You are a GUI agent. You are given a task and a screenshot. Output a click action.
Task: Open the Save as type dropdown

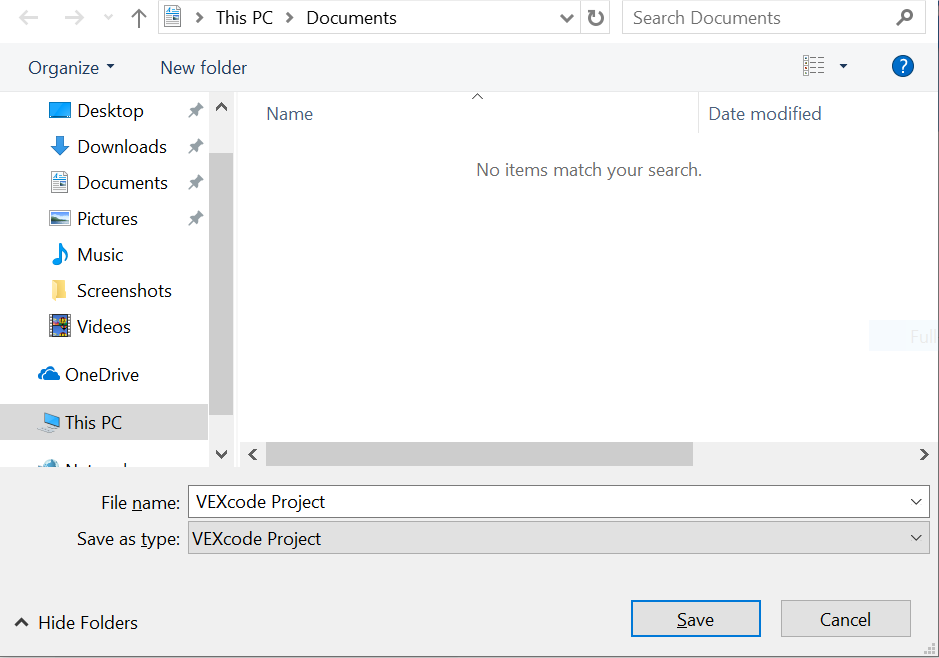(918, 538)
